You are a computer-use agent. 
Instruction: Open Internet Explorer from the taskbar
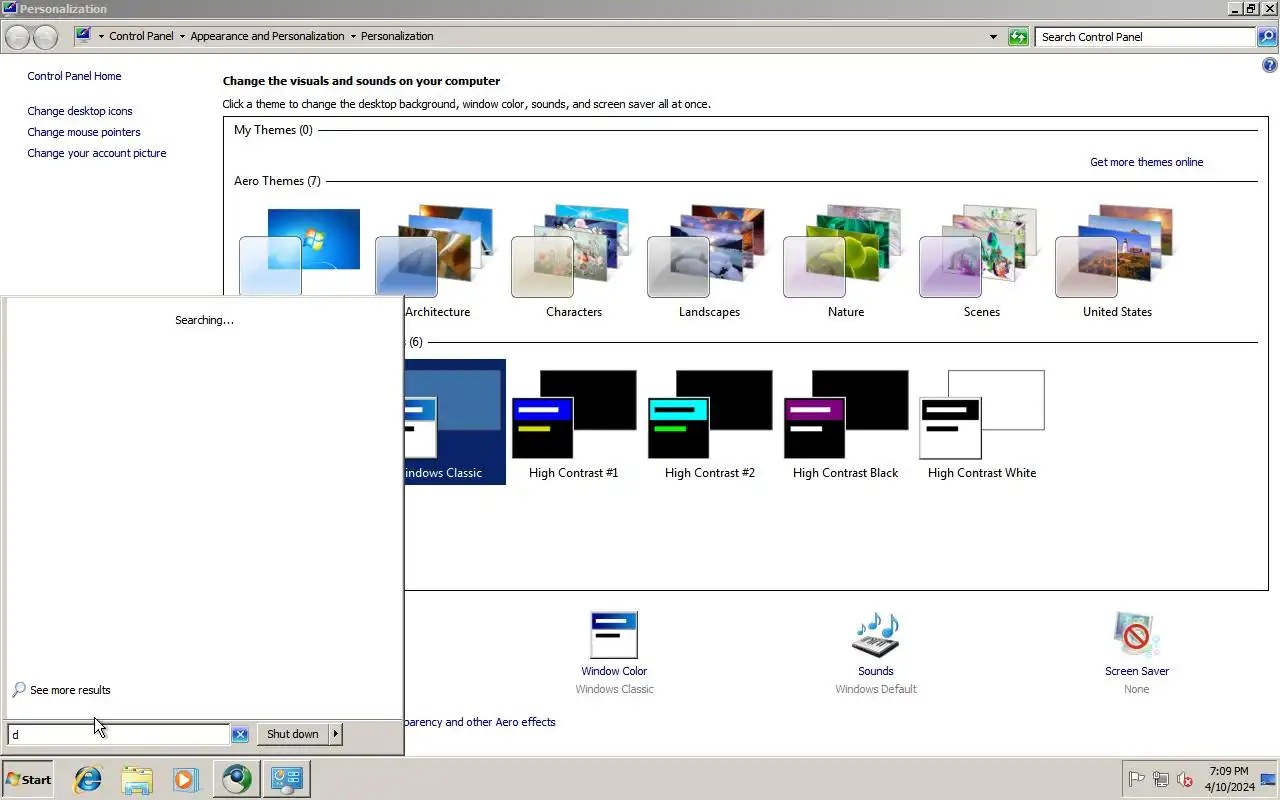(88, 779)
